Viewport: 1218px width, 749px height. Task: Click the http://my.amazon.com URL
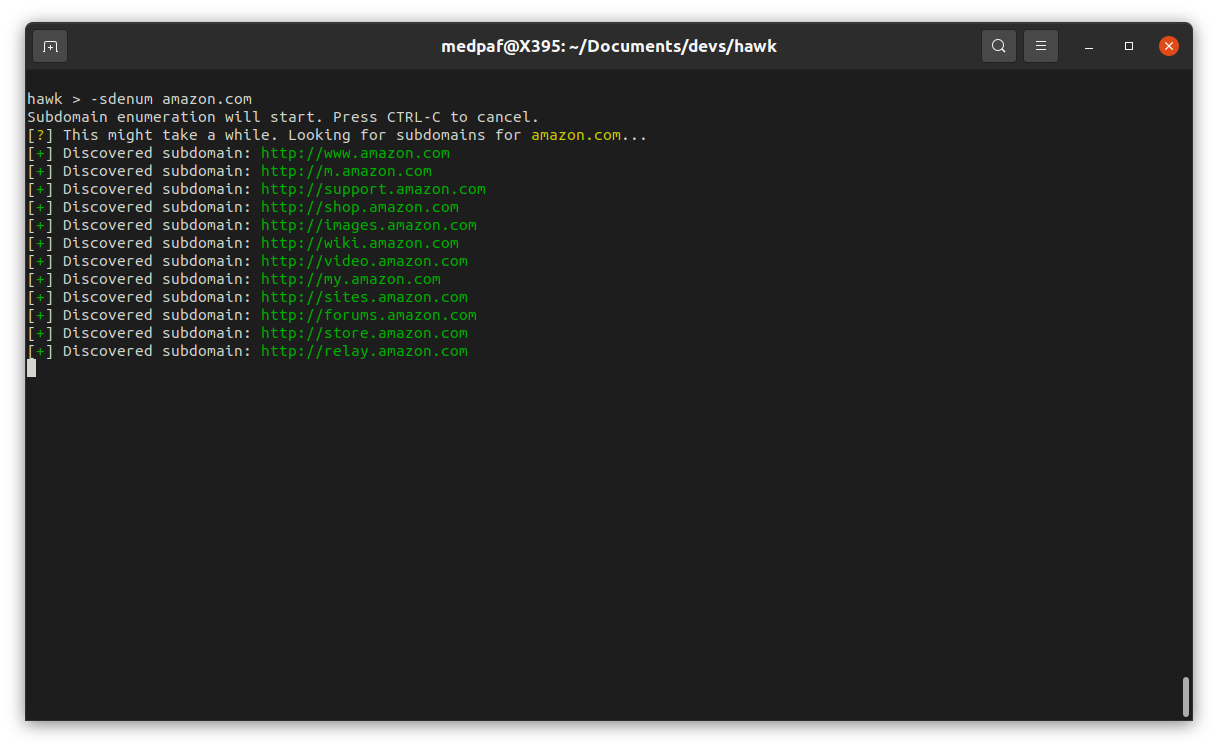coord(350,279)
